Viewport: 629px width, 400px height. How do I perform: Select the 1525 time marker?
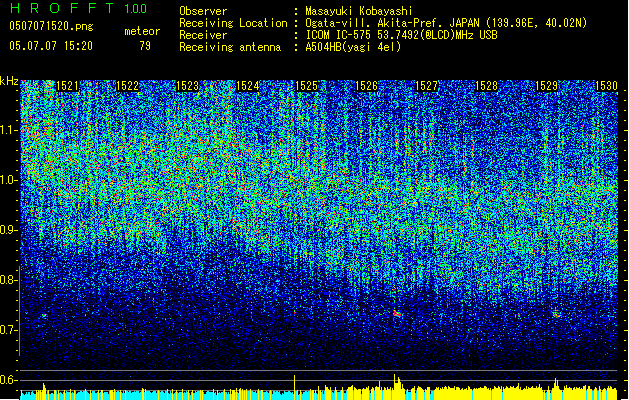coord(306,86)
